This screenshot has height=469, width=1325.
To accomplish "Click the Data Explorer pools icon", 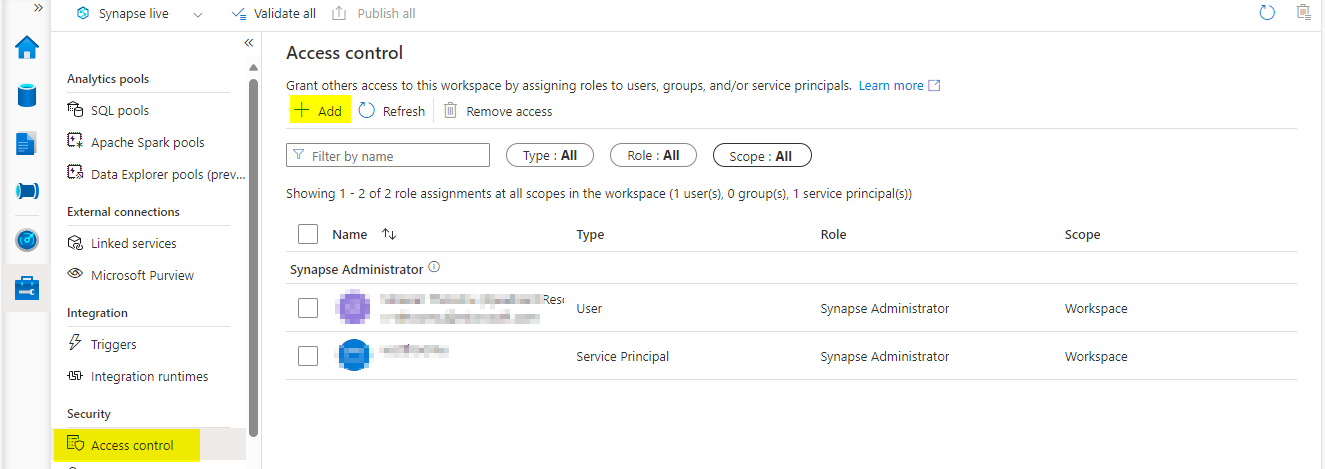I will click(x=74, y=173).
